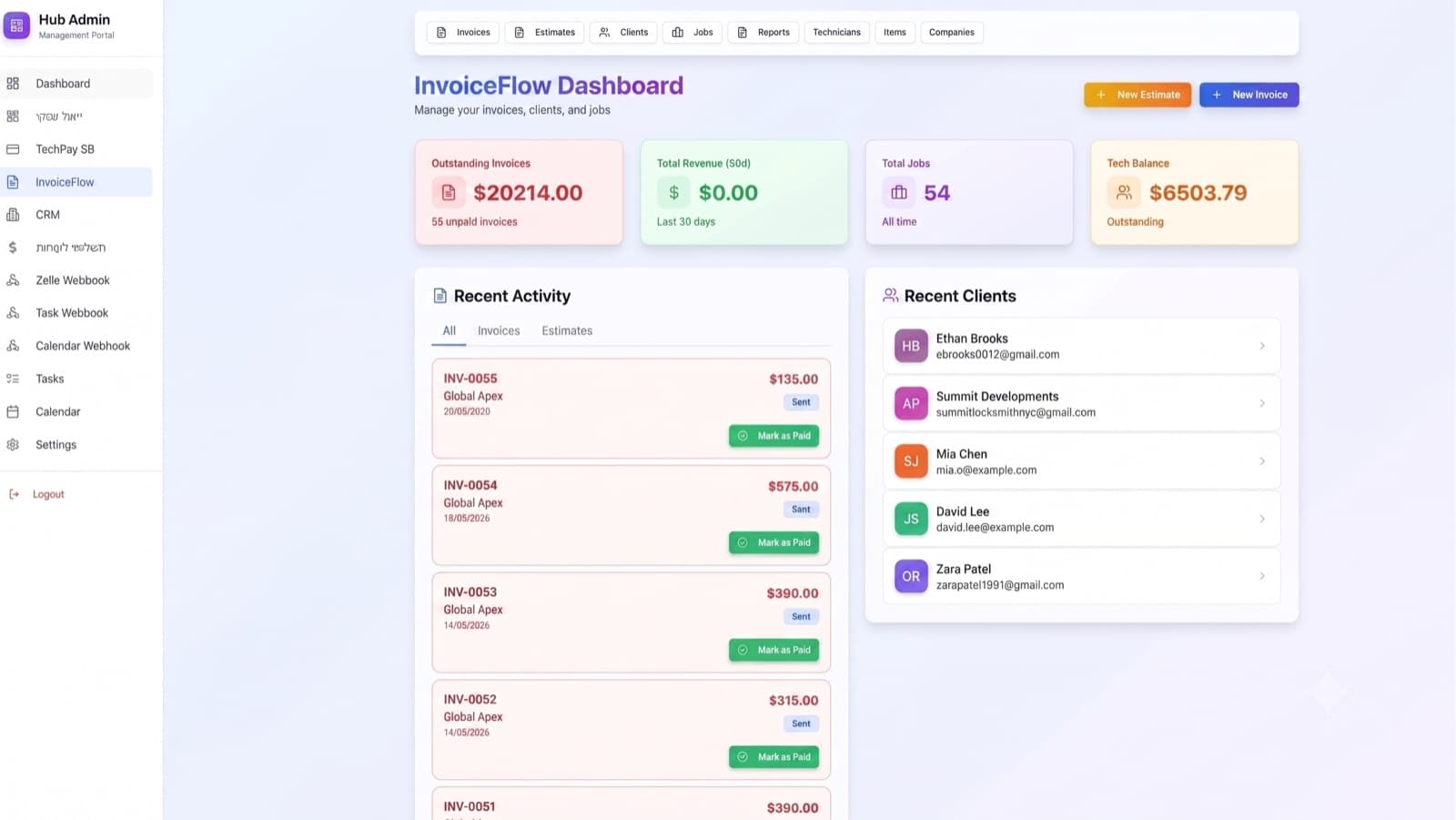Viewport: 1456px width, 820px height.
Task: Click the Recent Activity document icon
Action: 440,296
